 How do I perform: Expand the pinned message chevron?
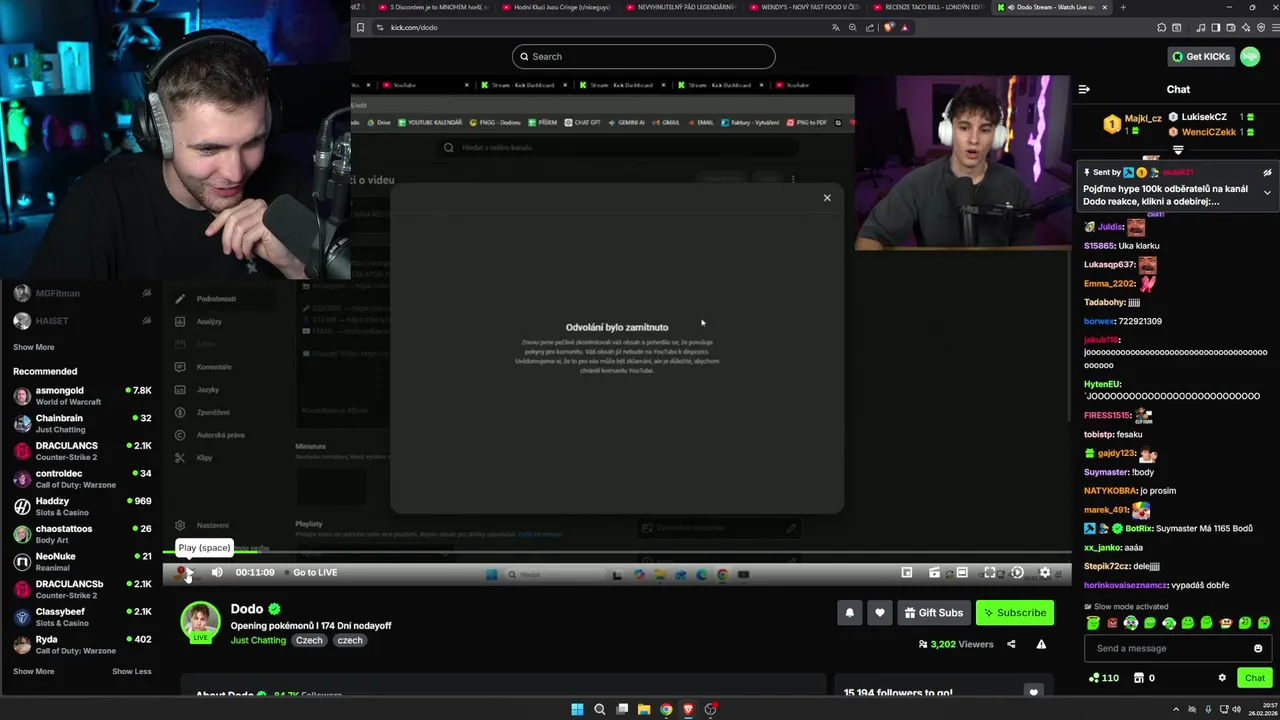1267,191
